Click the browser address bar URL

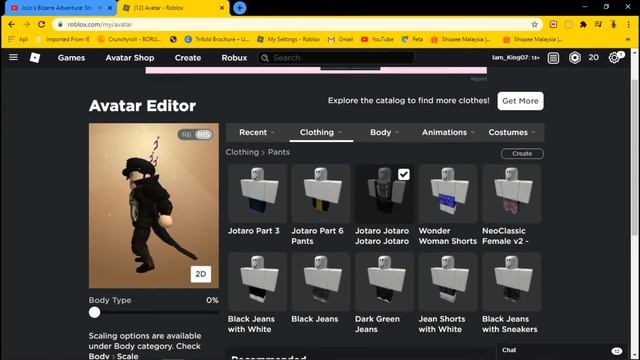(x=100, y=24)
